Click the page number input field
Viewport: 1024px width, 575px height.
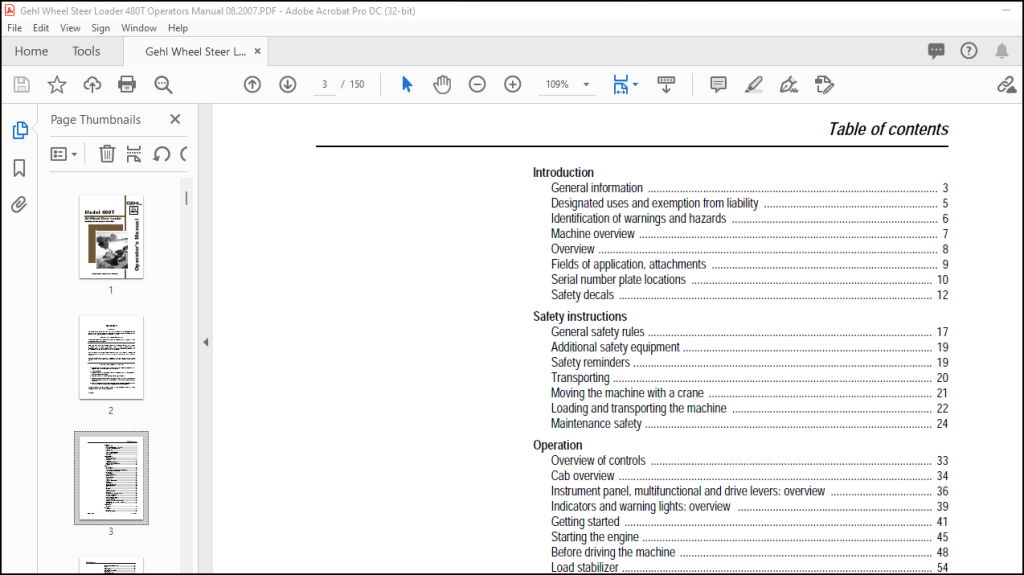[325, 84]
